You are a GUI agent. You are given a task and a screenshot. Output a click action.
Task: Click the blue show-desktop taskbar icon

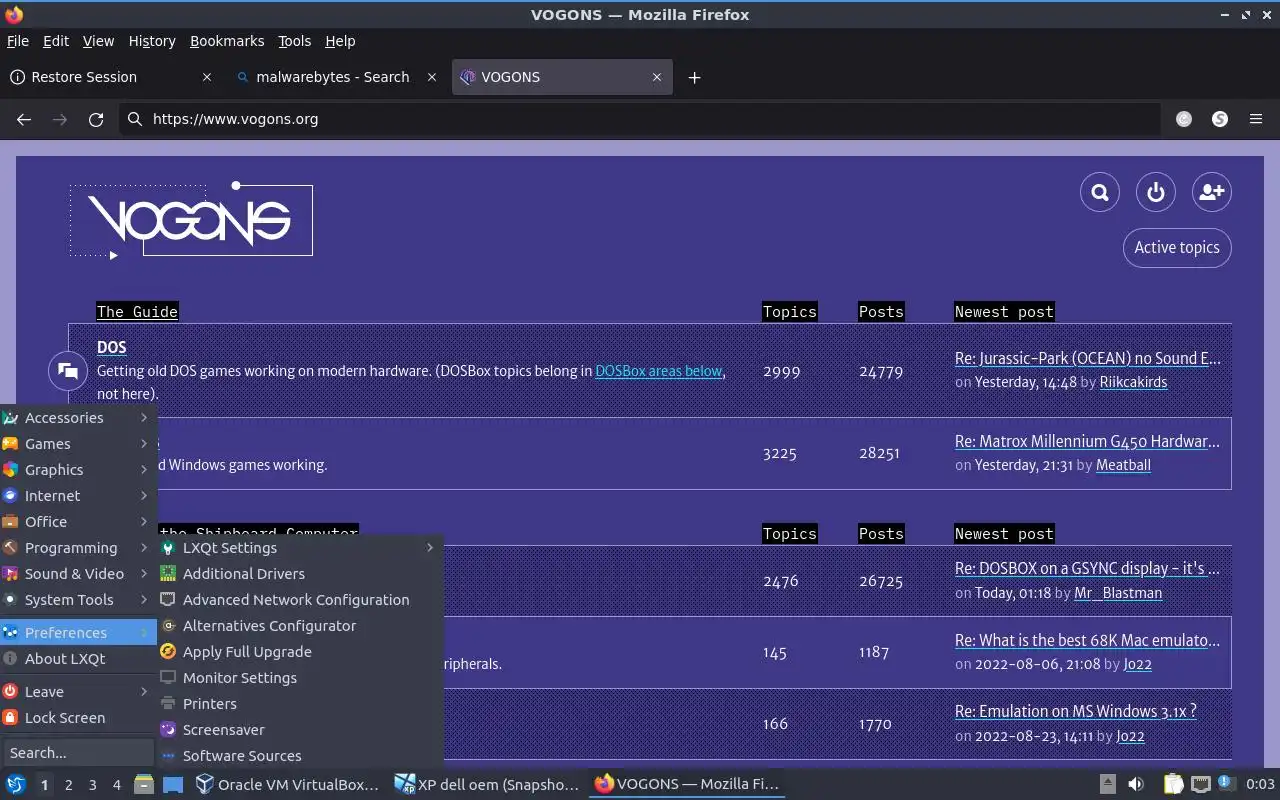(173, 784)
